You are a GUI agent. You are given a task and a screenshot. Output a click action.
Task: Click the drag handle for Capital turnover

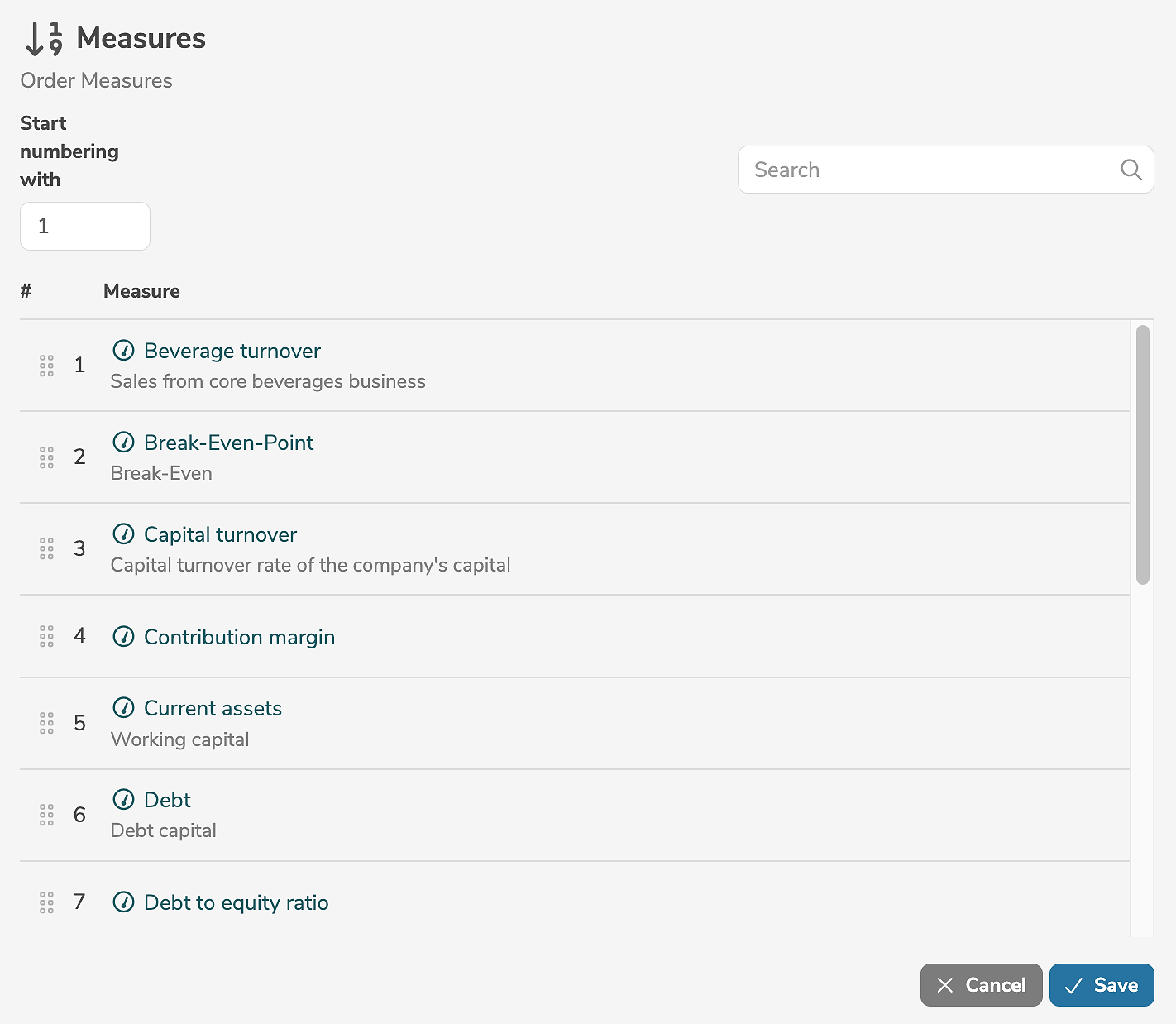[46, 548]
